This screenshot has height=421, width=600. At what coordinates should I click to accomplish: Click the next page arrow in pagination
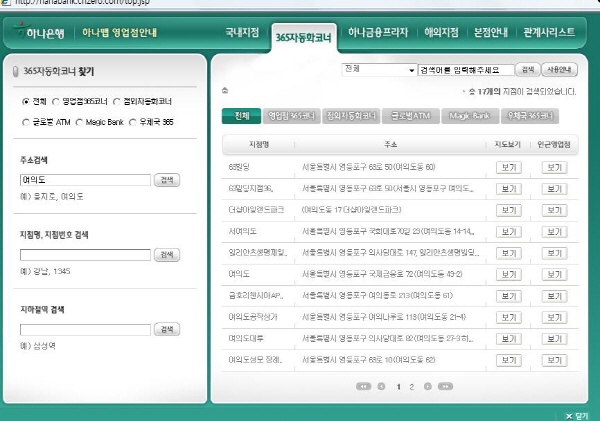428,385
